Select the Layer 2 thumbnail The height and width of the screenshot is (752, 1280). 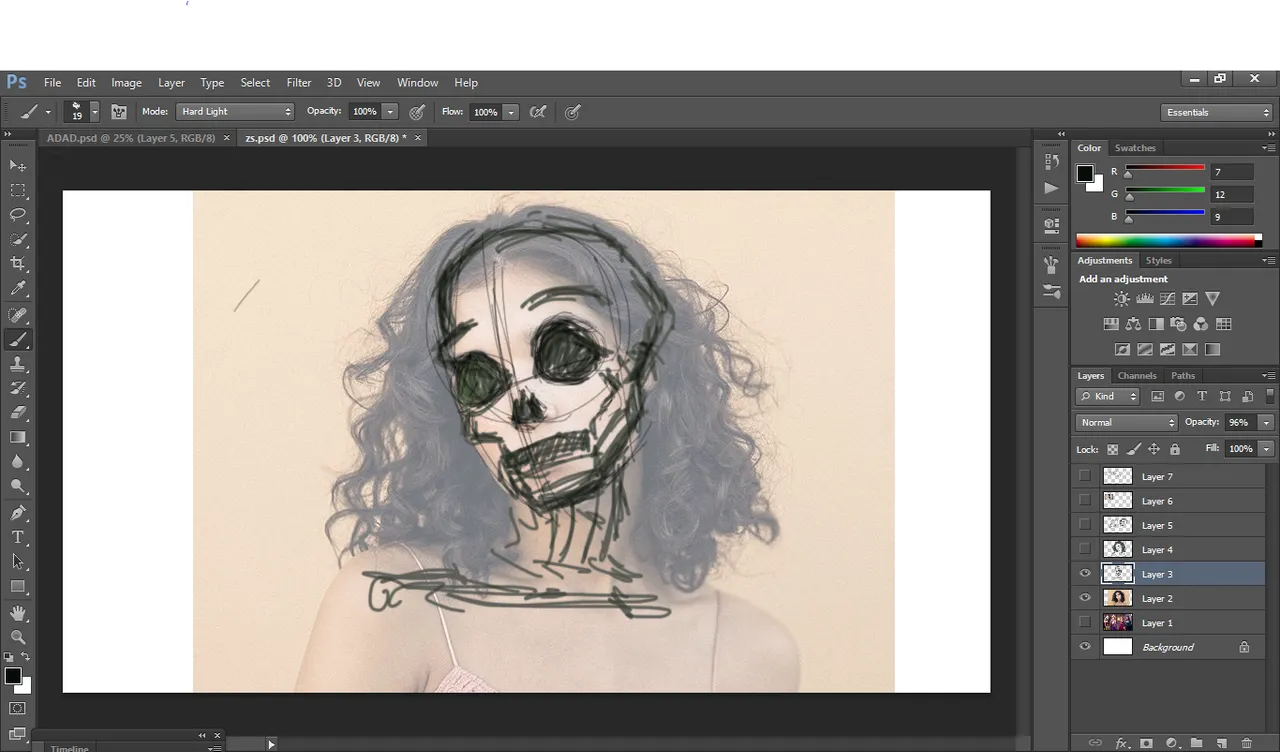click(x=1117, y=598)
